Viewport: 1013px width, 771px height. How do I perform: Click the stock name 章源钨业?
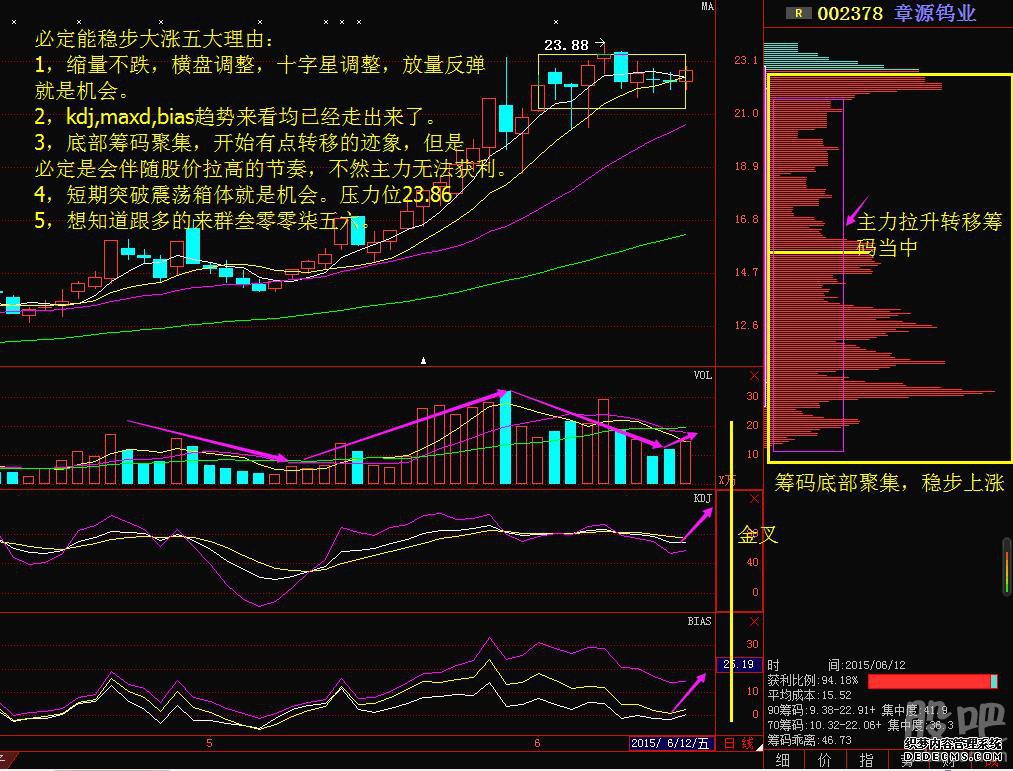[x=935, y=14]
